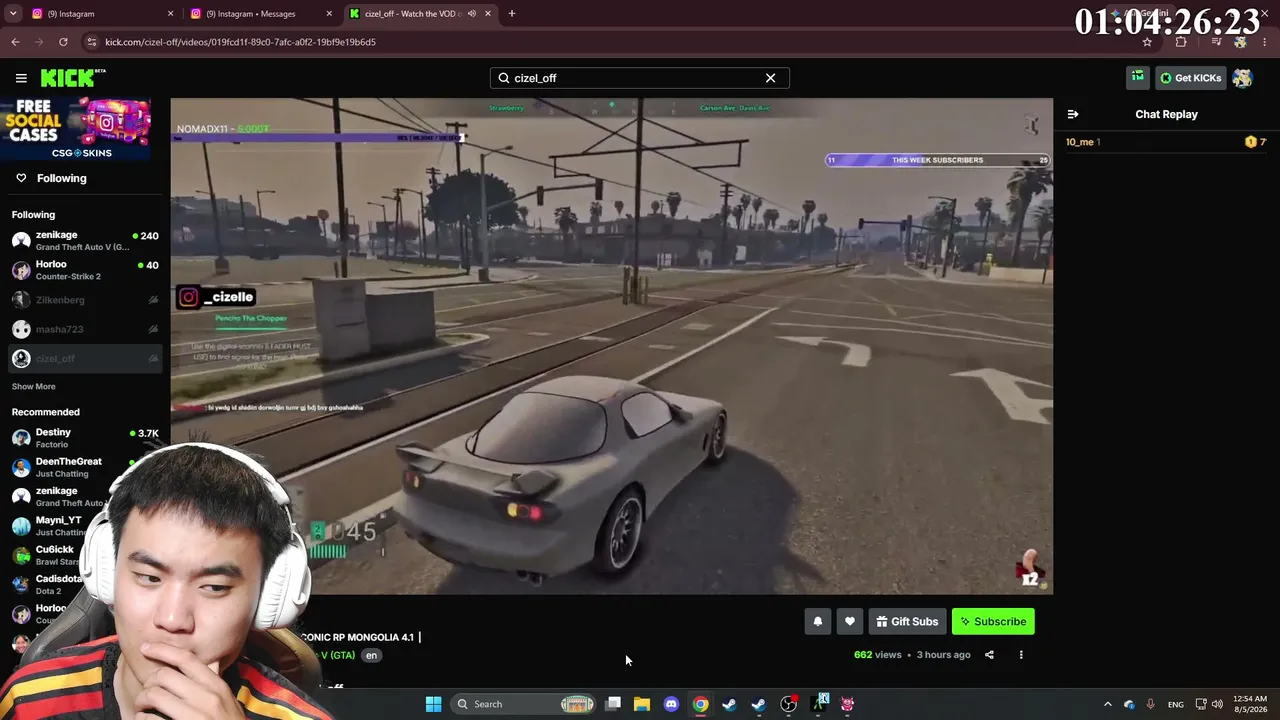Open the Following section with heart icon

[x=51, y=178]
